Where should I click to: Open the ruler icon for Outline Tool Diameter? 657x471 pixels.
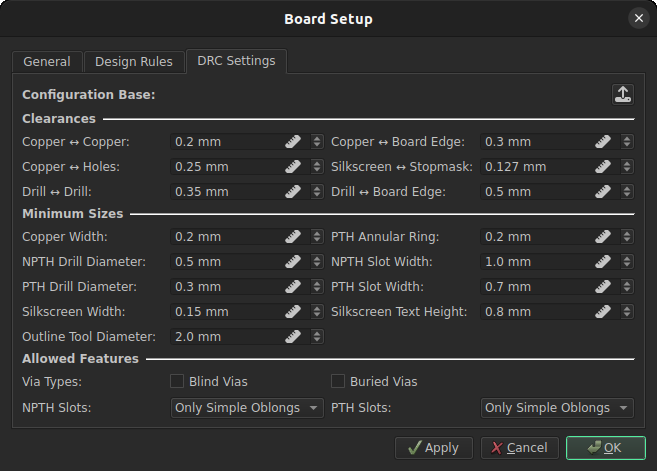click(x=293, y=336)
